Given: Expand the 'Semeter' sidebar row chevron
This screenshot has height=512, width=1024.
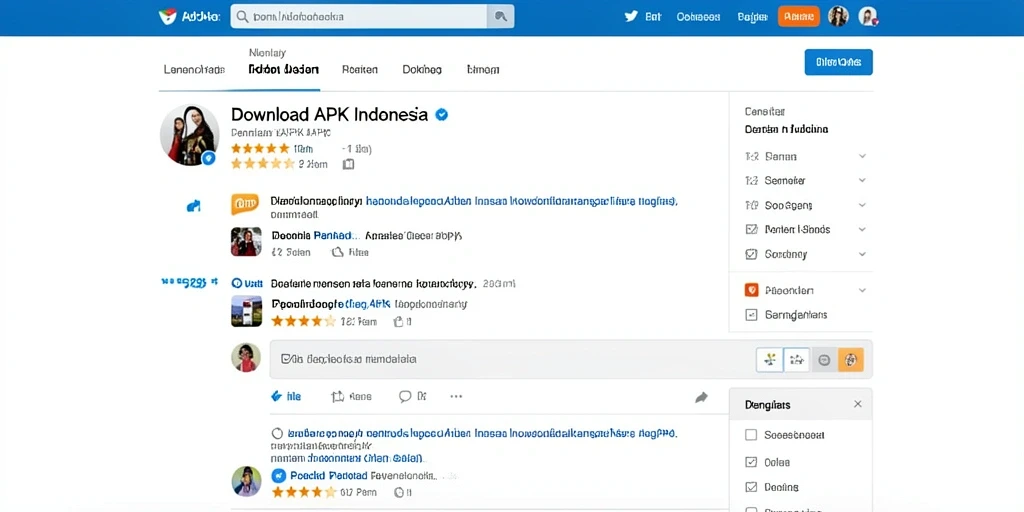Looking at the screenshot, I should (862, 181).
